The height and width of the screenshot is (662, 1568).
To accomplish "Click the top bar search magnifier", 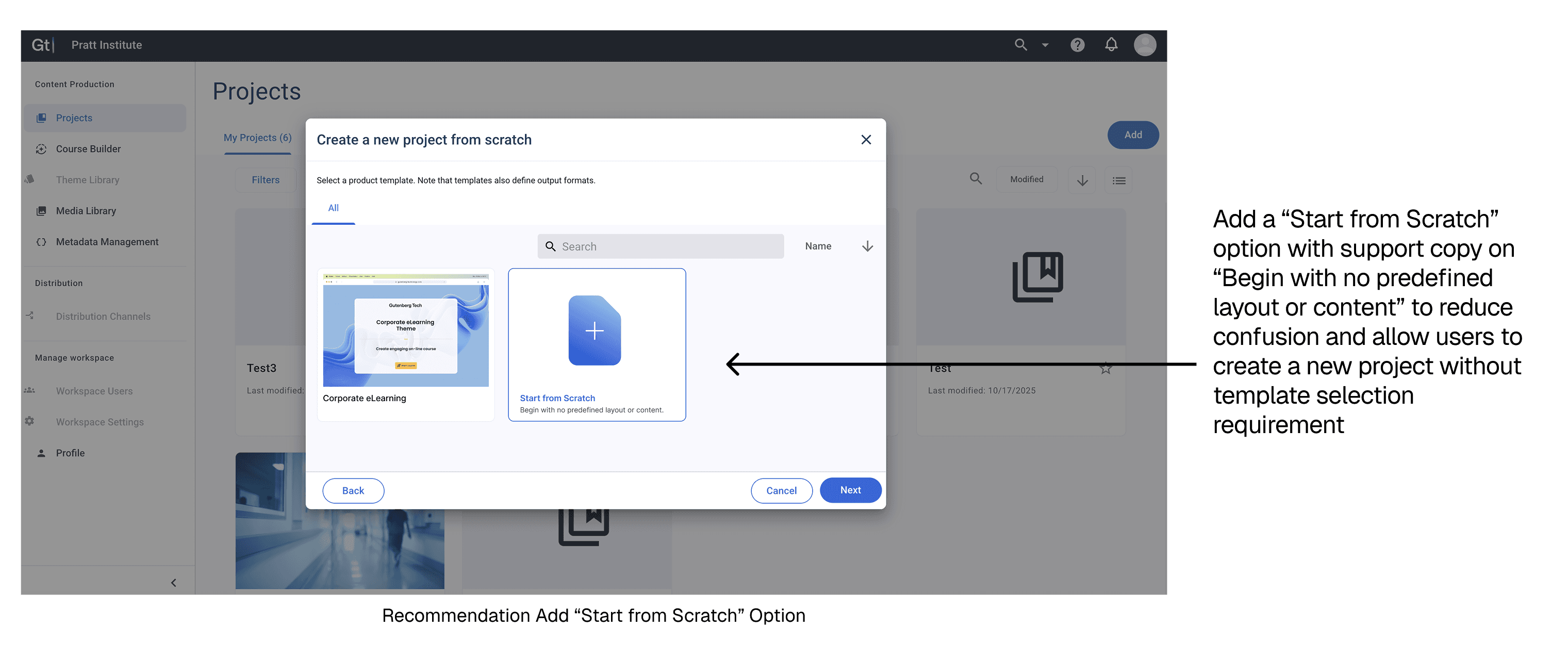I will coord(1021,45).
